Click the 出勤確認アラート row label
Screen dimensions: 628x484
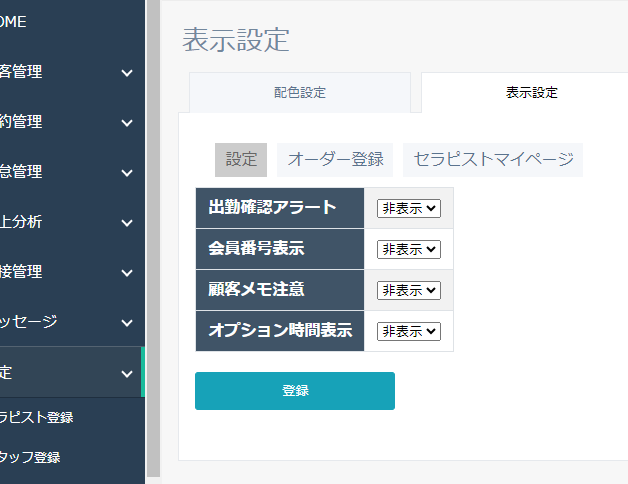[273, 208]
